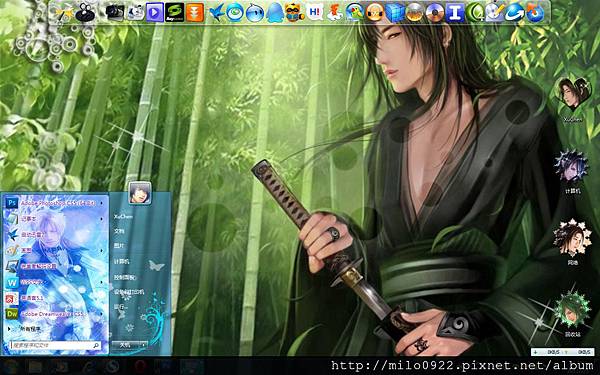Expand 所有程序 all programs list
This screenshot has width=600, height=375.
tap(25, 329)
